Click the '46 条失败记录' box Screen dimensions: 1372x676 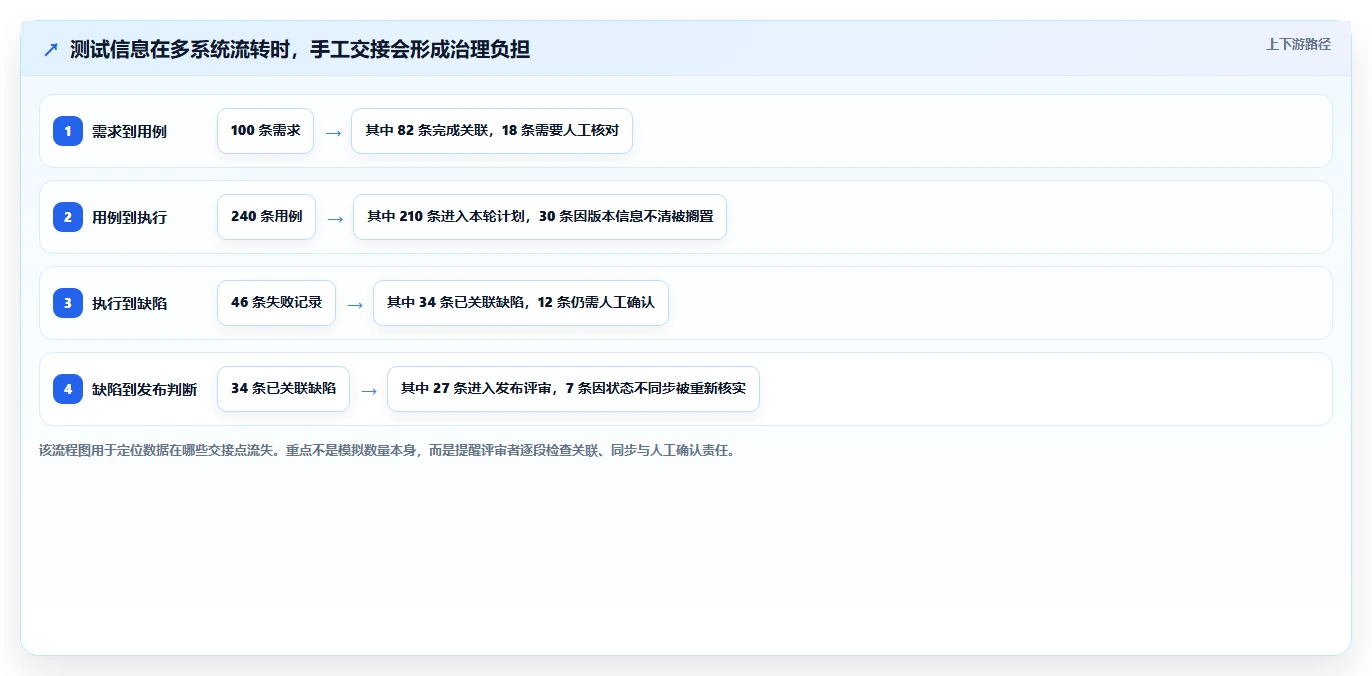[x=276, y=303]
